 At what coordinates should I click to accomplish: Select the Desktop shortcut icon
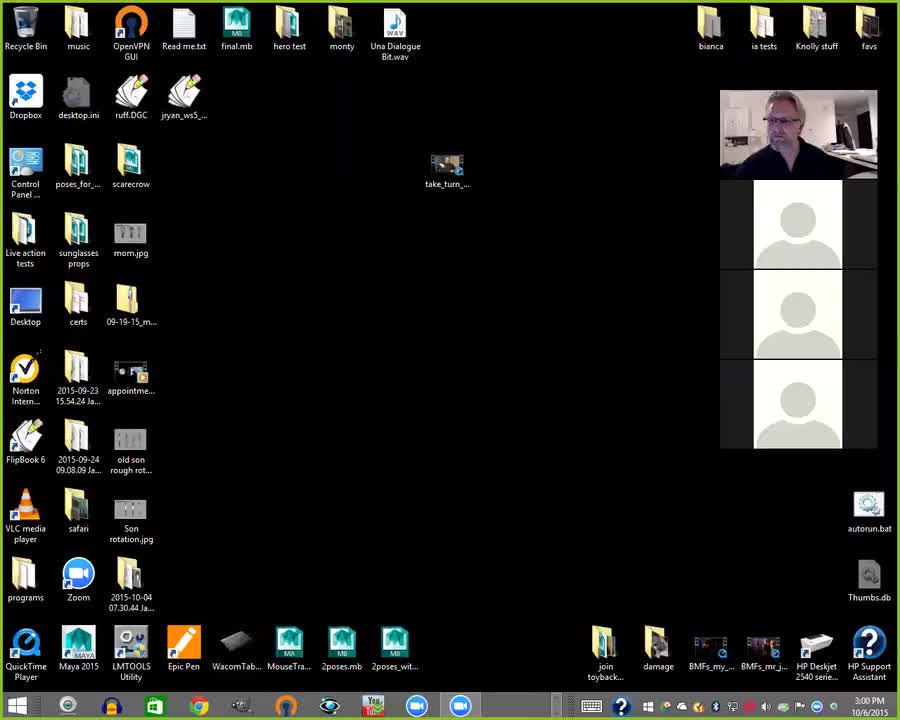[25, 305]
